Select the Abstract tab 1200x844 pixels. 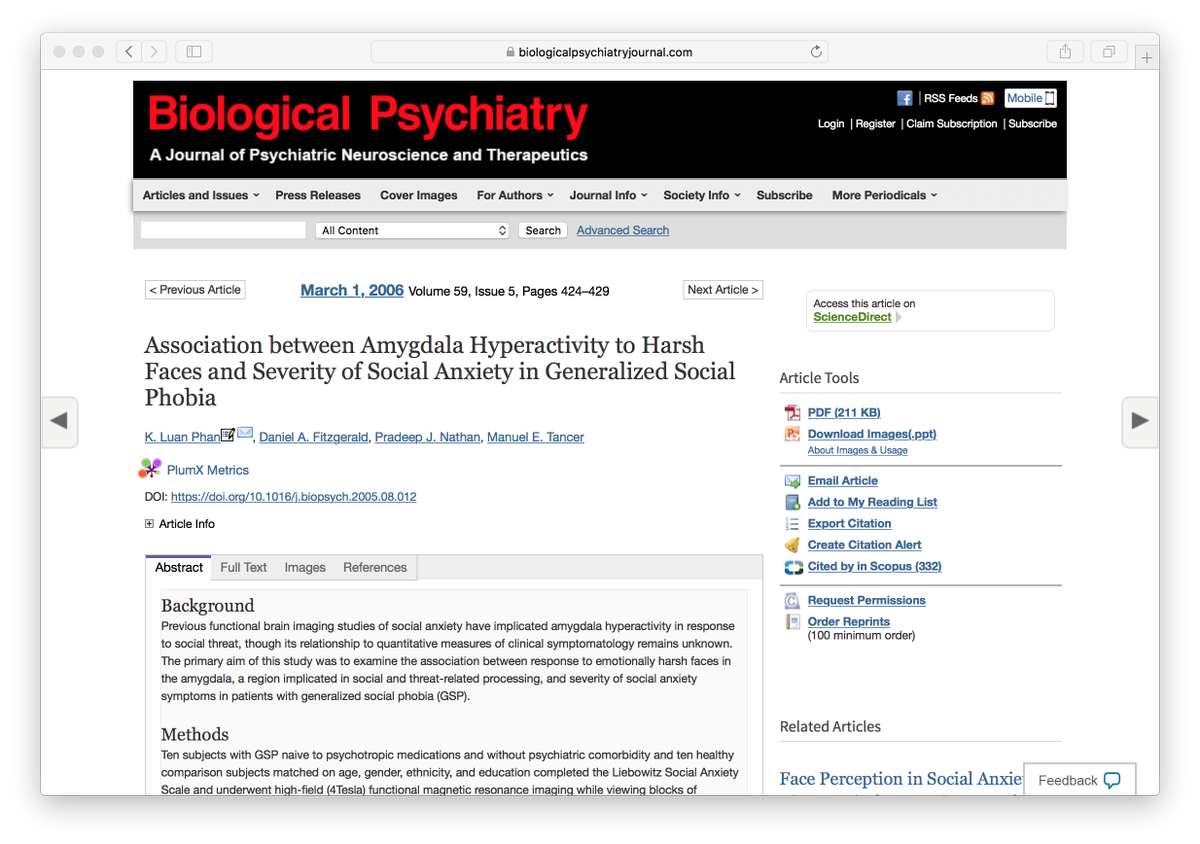[179, 567]
